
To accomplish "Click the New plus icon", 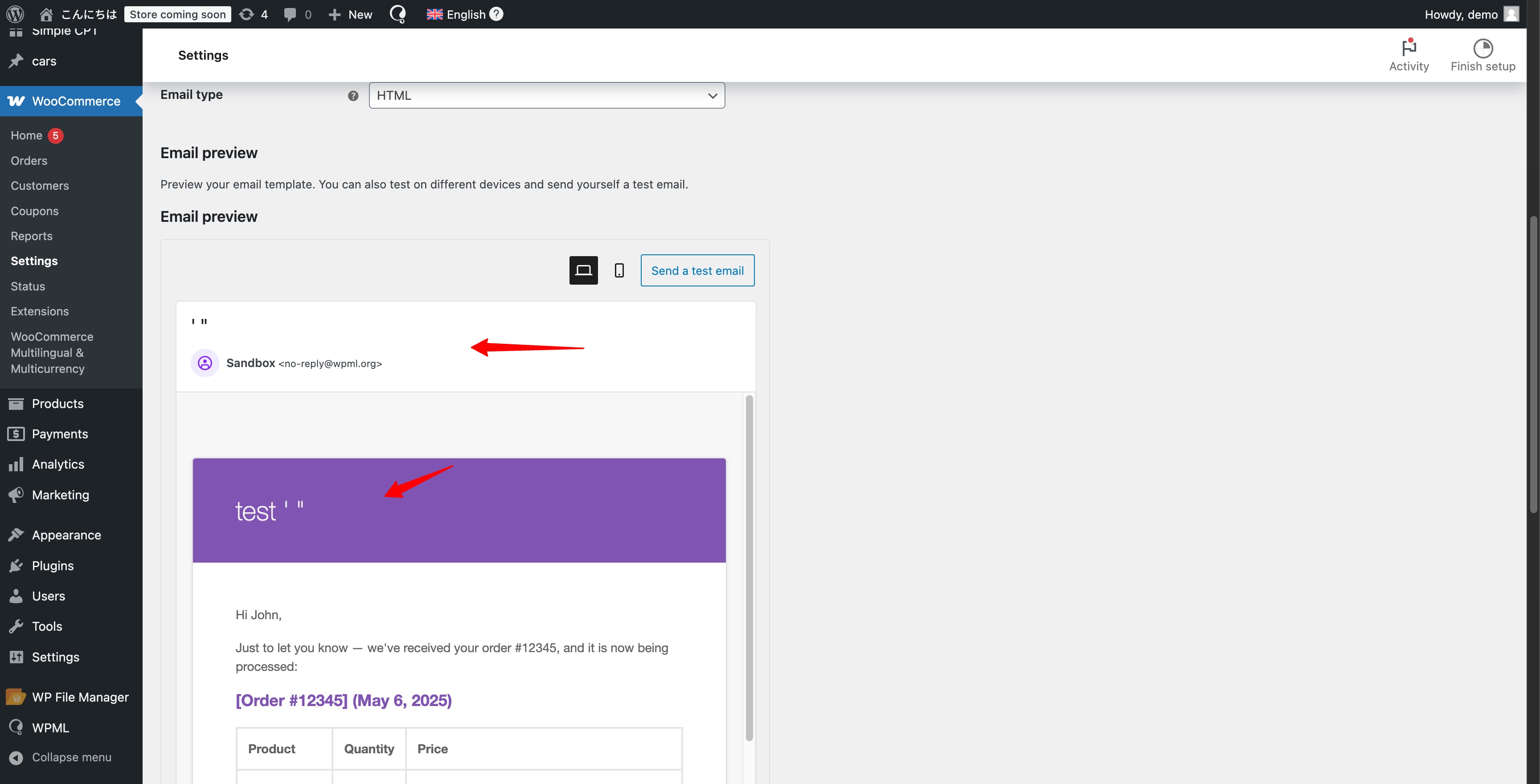I will pos(334,14).
